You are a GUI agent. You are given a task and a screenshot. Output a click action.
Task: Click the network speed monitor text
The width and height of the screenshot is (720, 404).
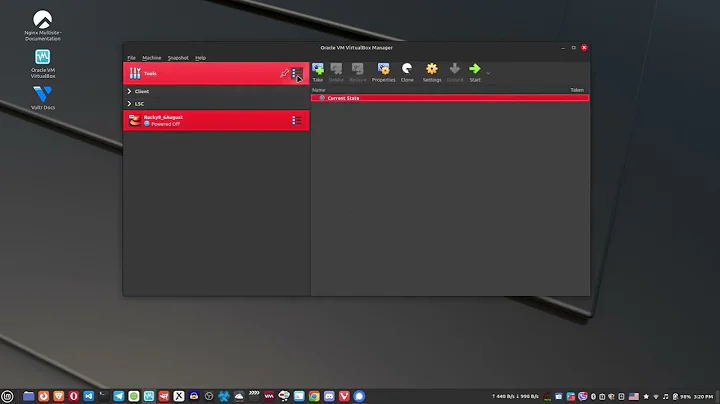tap(515, 396)
